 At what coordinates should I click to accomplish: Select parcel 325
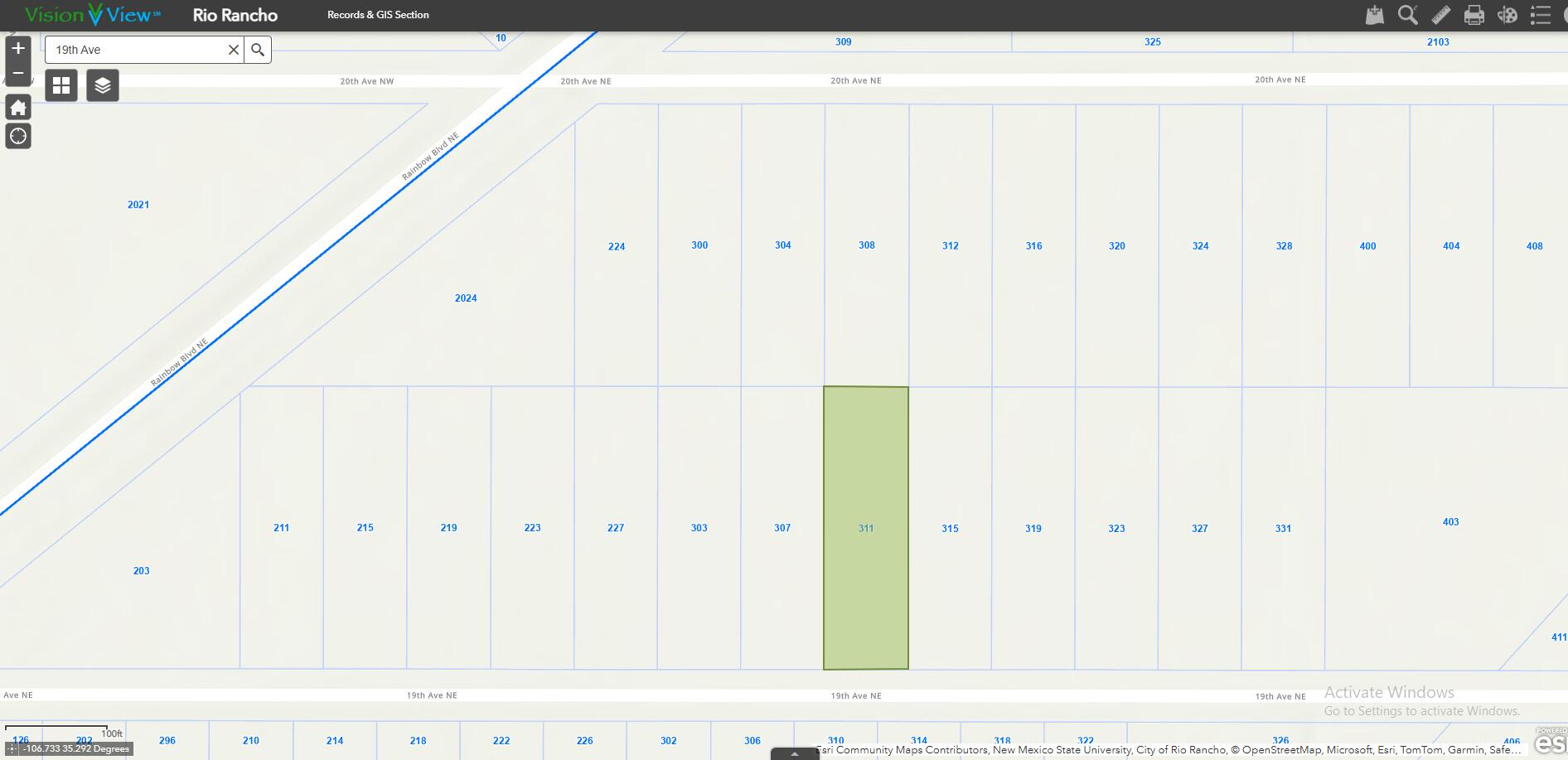pos(1153,41)
